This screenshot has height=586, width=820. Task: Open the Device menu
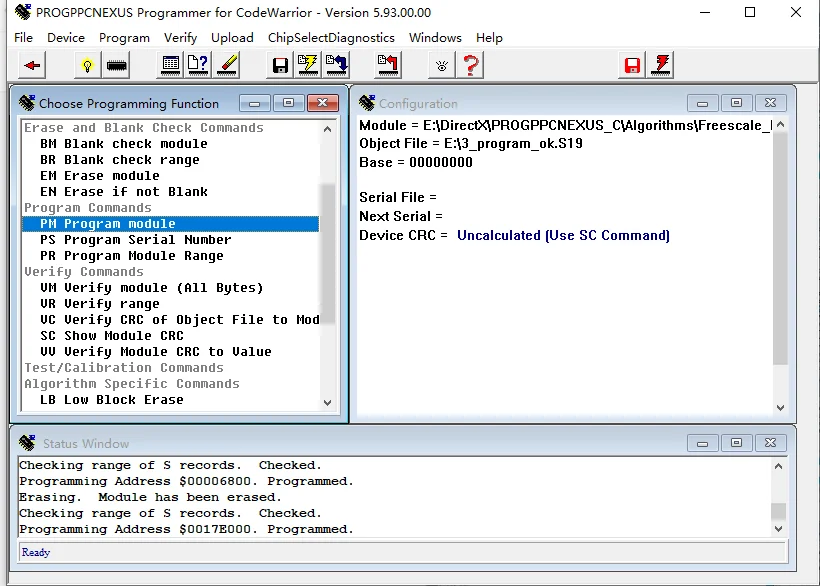tap(66, 37)
